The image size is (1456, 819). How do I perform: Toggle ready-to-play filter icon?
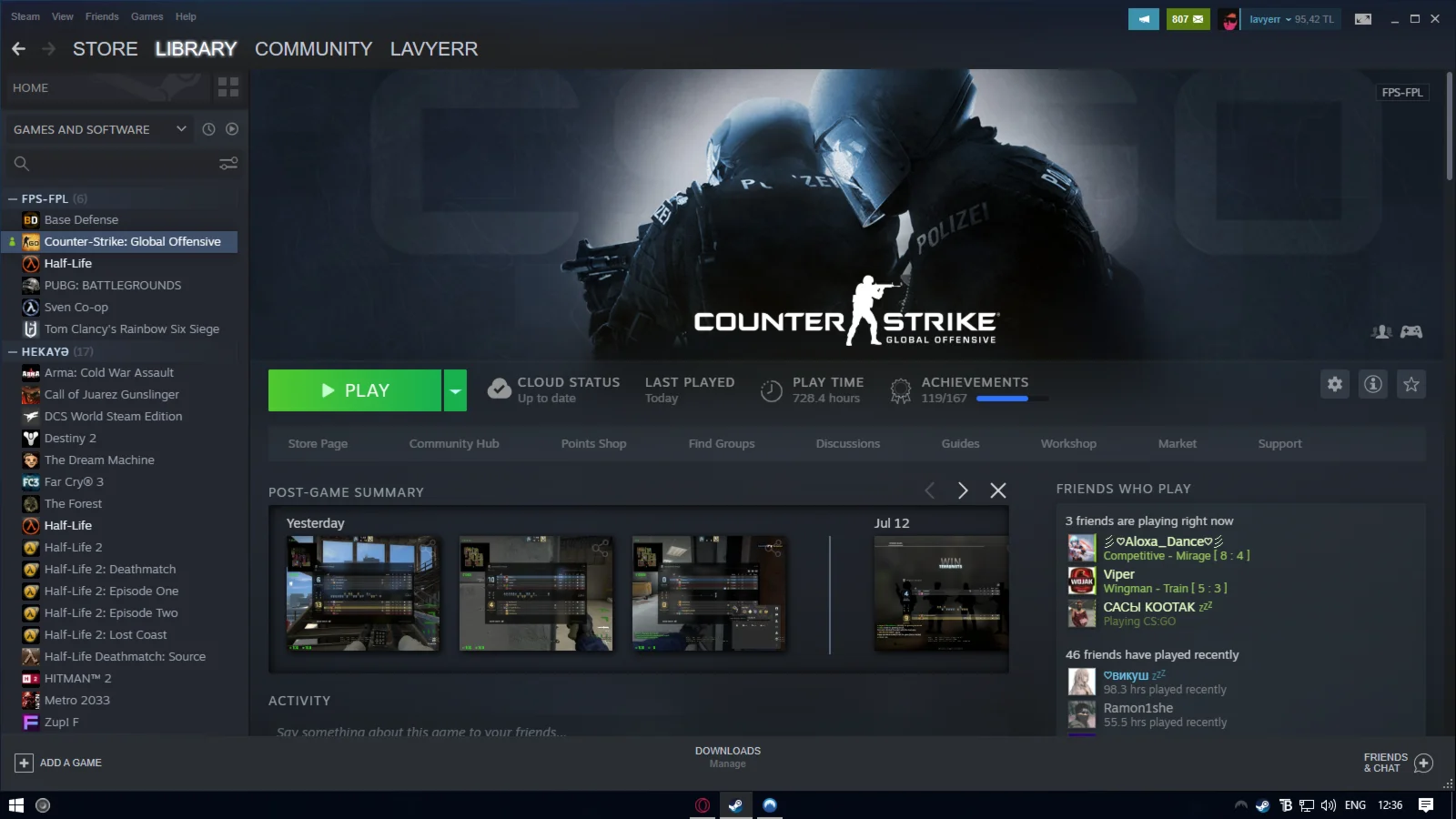(x=232, y=129)
